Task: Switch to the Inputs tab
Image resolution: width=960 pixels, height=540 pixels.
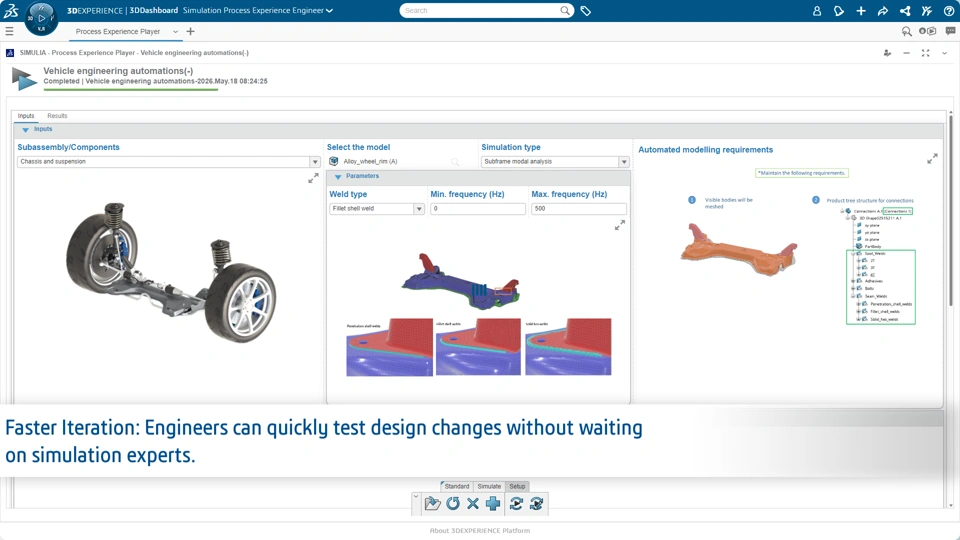Action: (x=26, y=116)
